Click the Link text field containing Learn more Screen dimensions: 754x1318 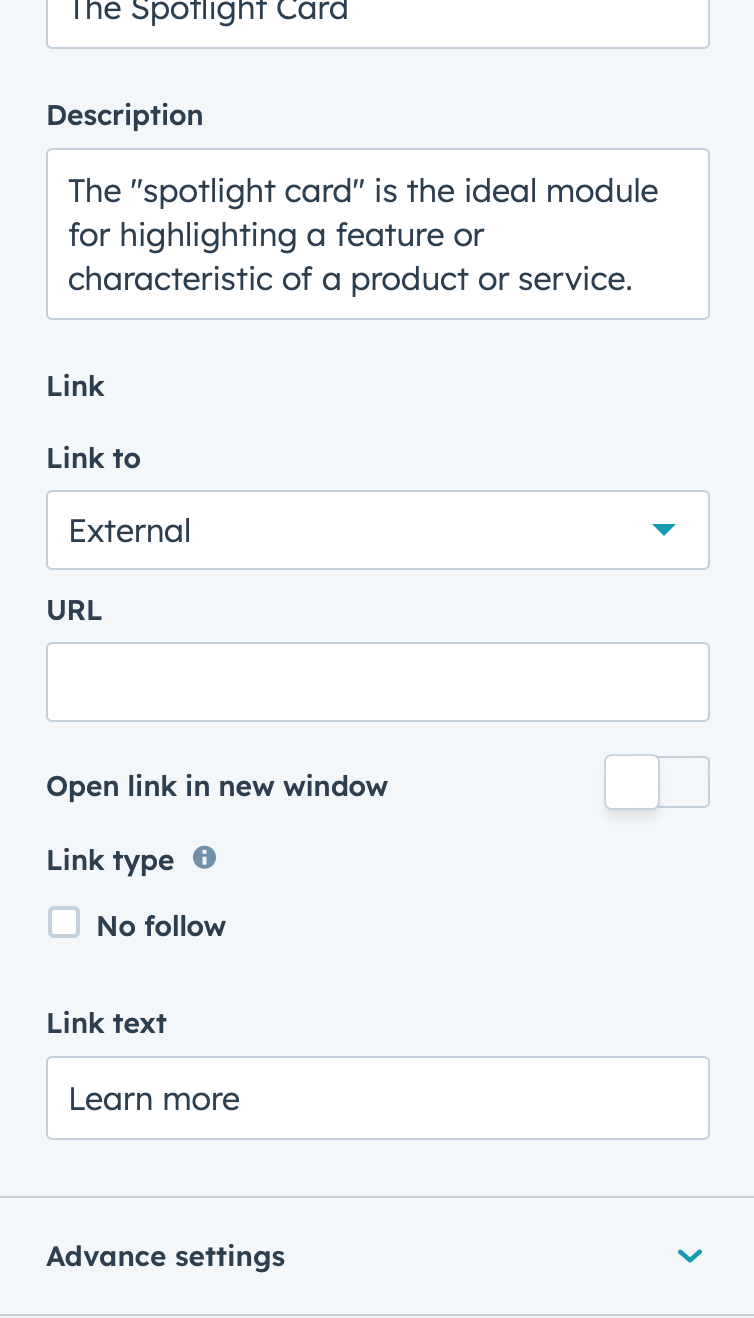pos(378,1098)
